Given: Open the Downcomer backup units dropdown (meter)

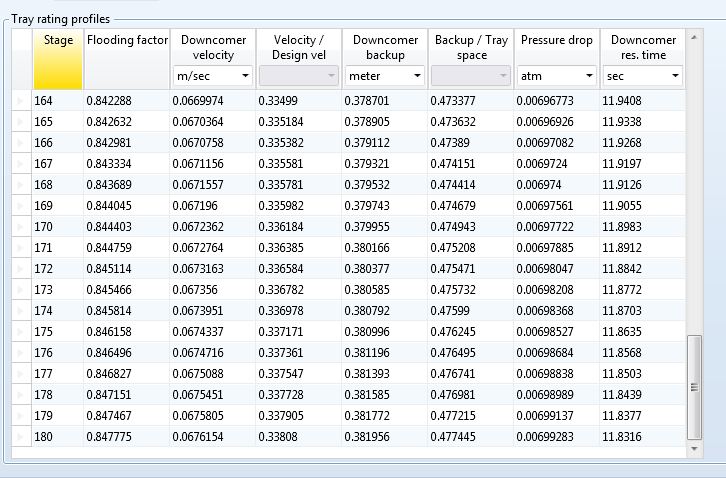Looking at the screenshot, I should pos(385,76).
